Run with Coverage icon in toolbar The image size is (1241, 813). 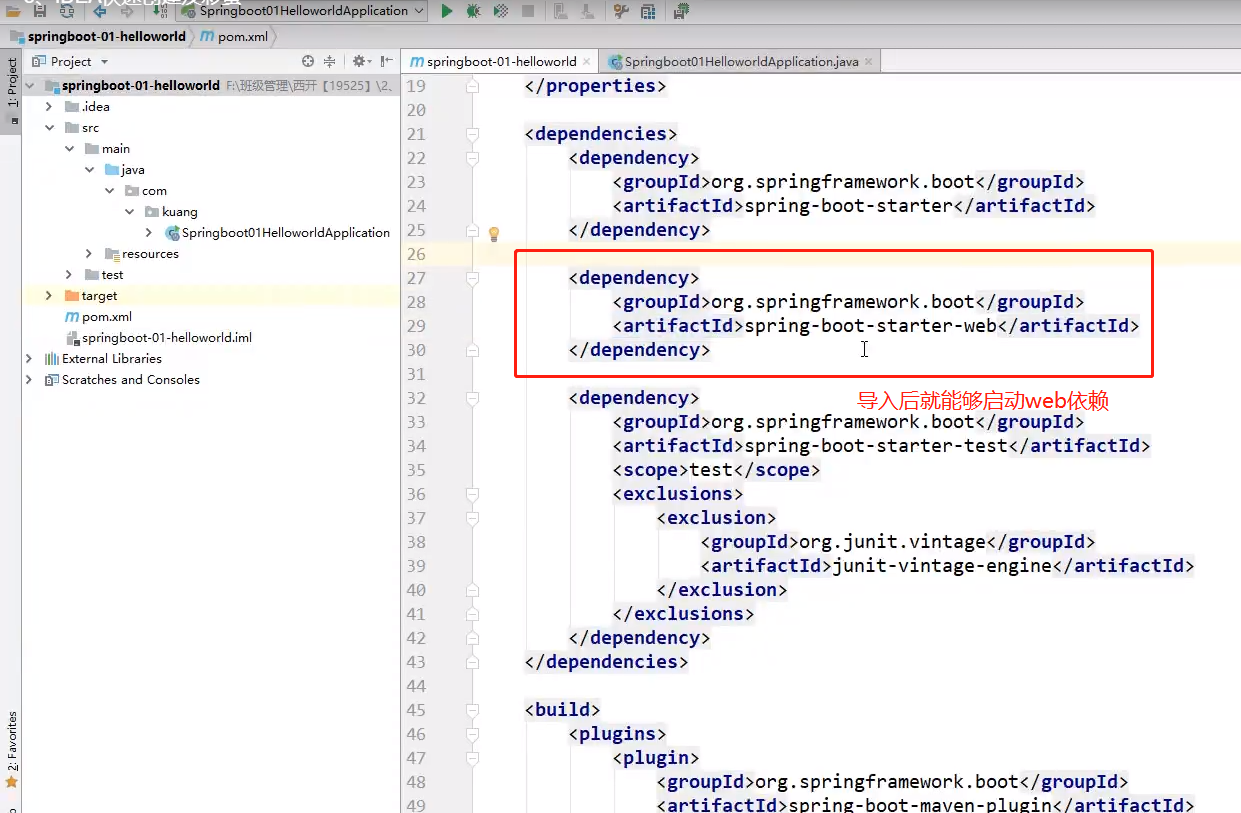pyautogui.click(x=501, y=11)
